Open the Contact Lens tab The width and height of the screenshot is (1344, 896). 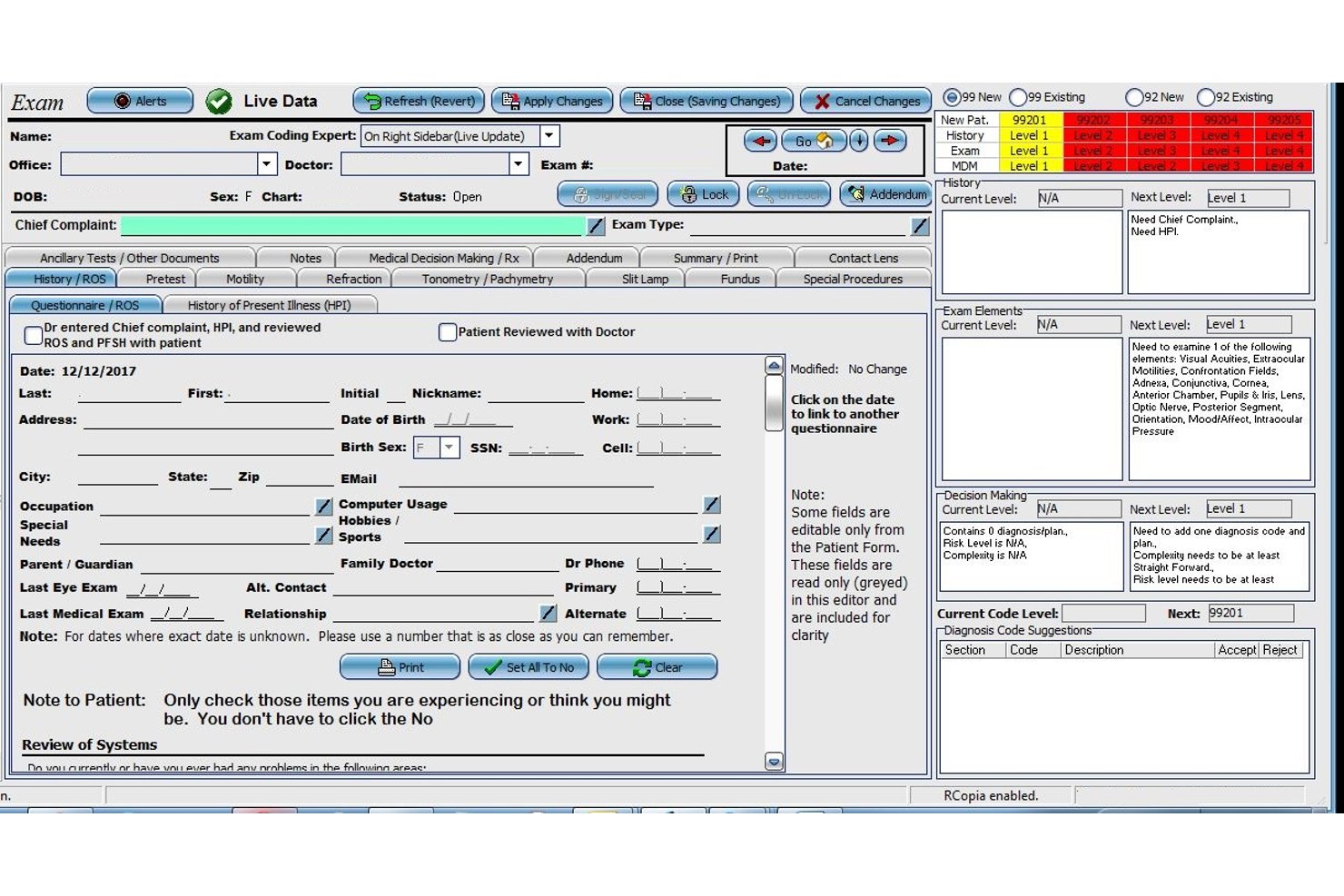pos(864,258)
